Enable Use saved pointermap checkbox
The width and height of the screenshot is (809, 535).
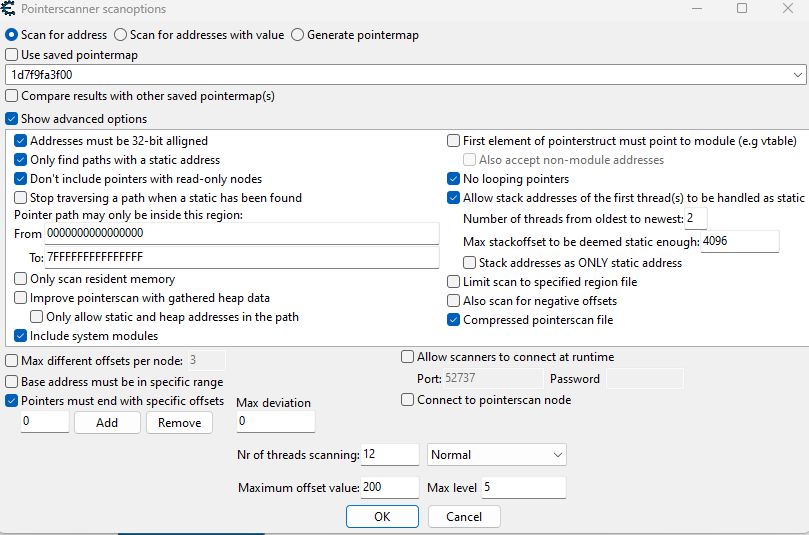coord(12,55)
